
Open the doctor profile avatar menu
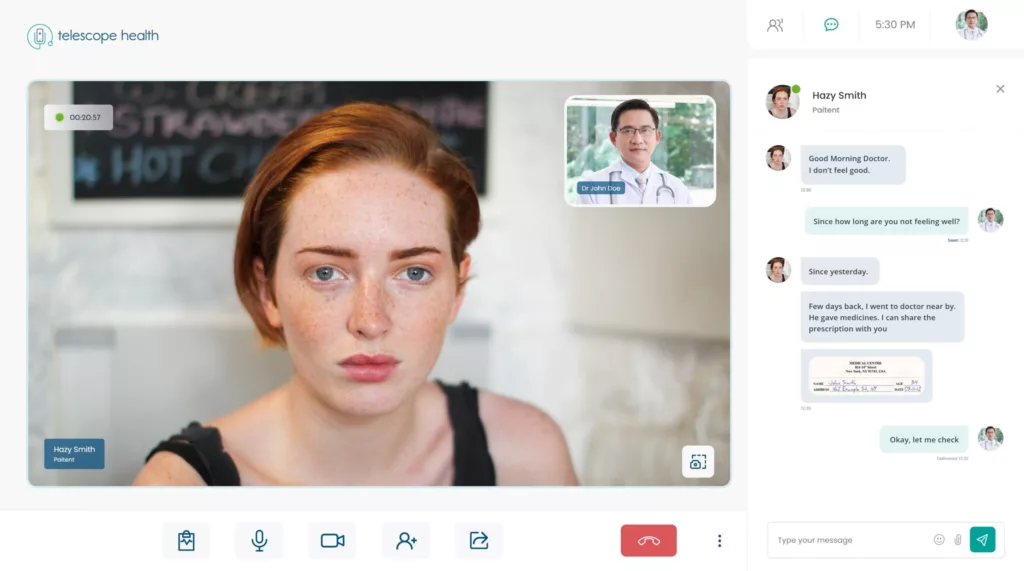[x=971, y=25]
